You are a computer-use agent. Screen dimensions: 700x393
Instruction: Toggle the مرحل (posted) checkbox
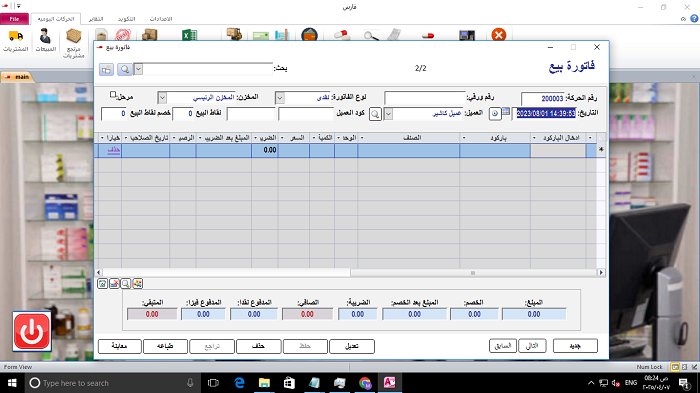coord(113,95)
